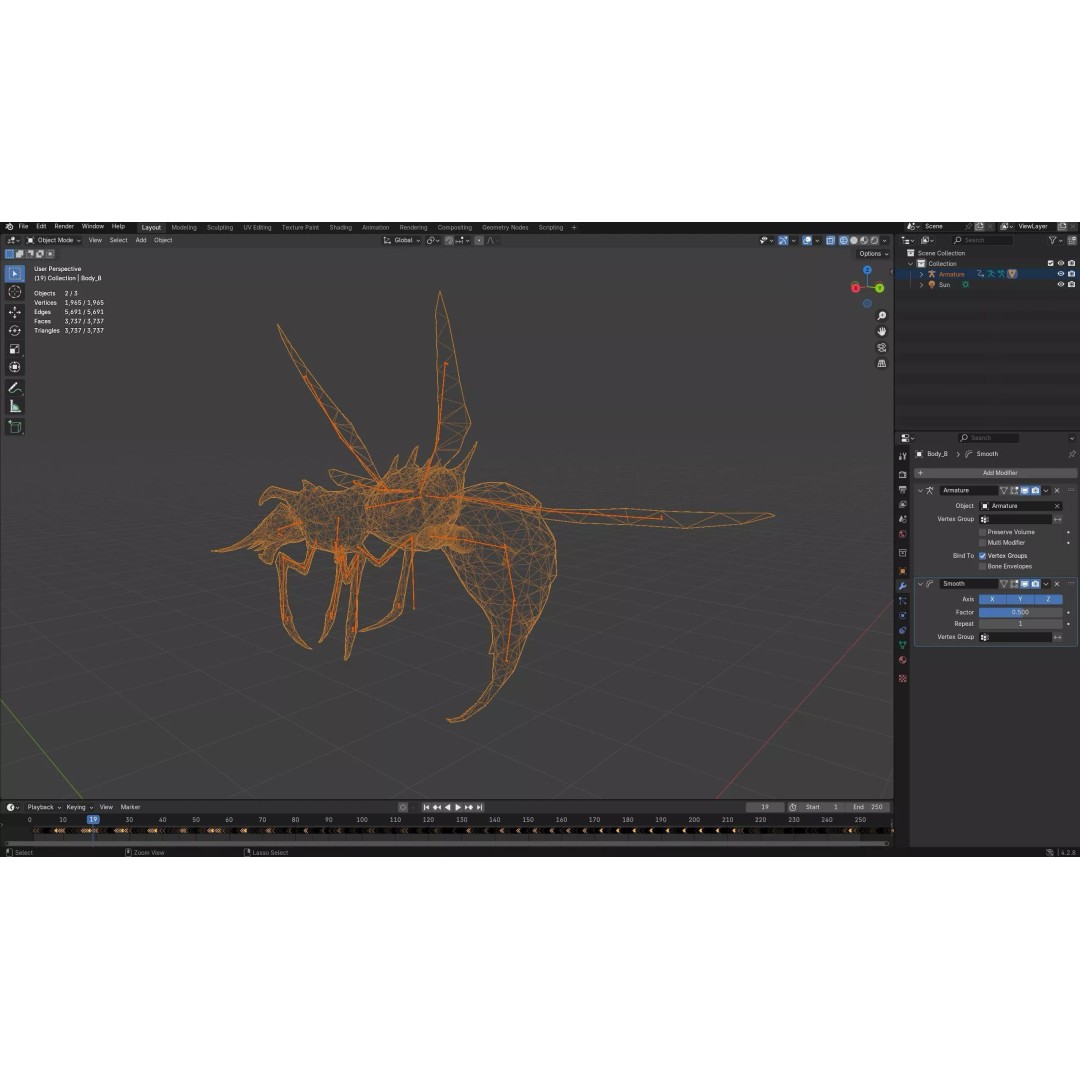This screenshot has width=1080, height=1080.
Task: Select the Move tool
Action: [x=14, y=312]
